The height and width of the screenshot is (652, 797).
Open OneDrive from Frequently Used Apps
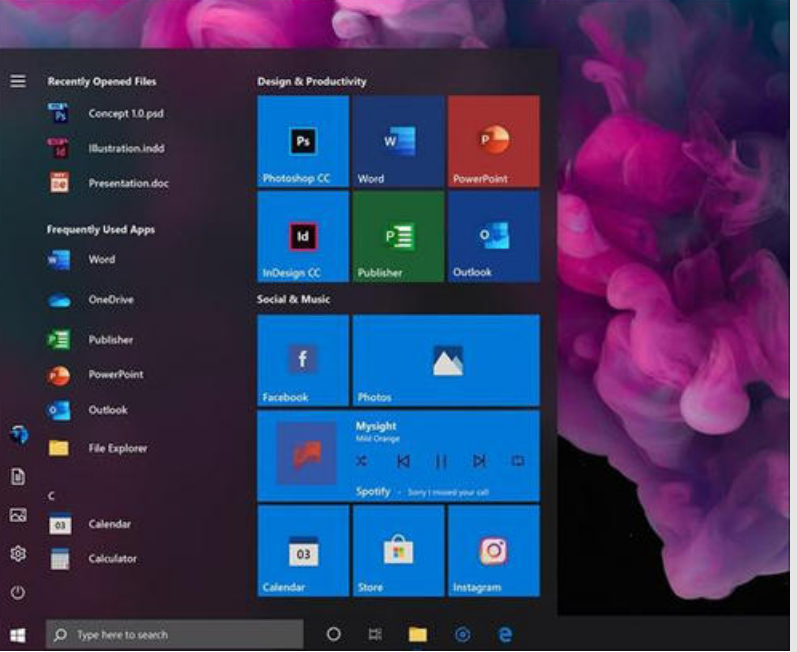[90, 300]
